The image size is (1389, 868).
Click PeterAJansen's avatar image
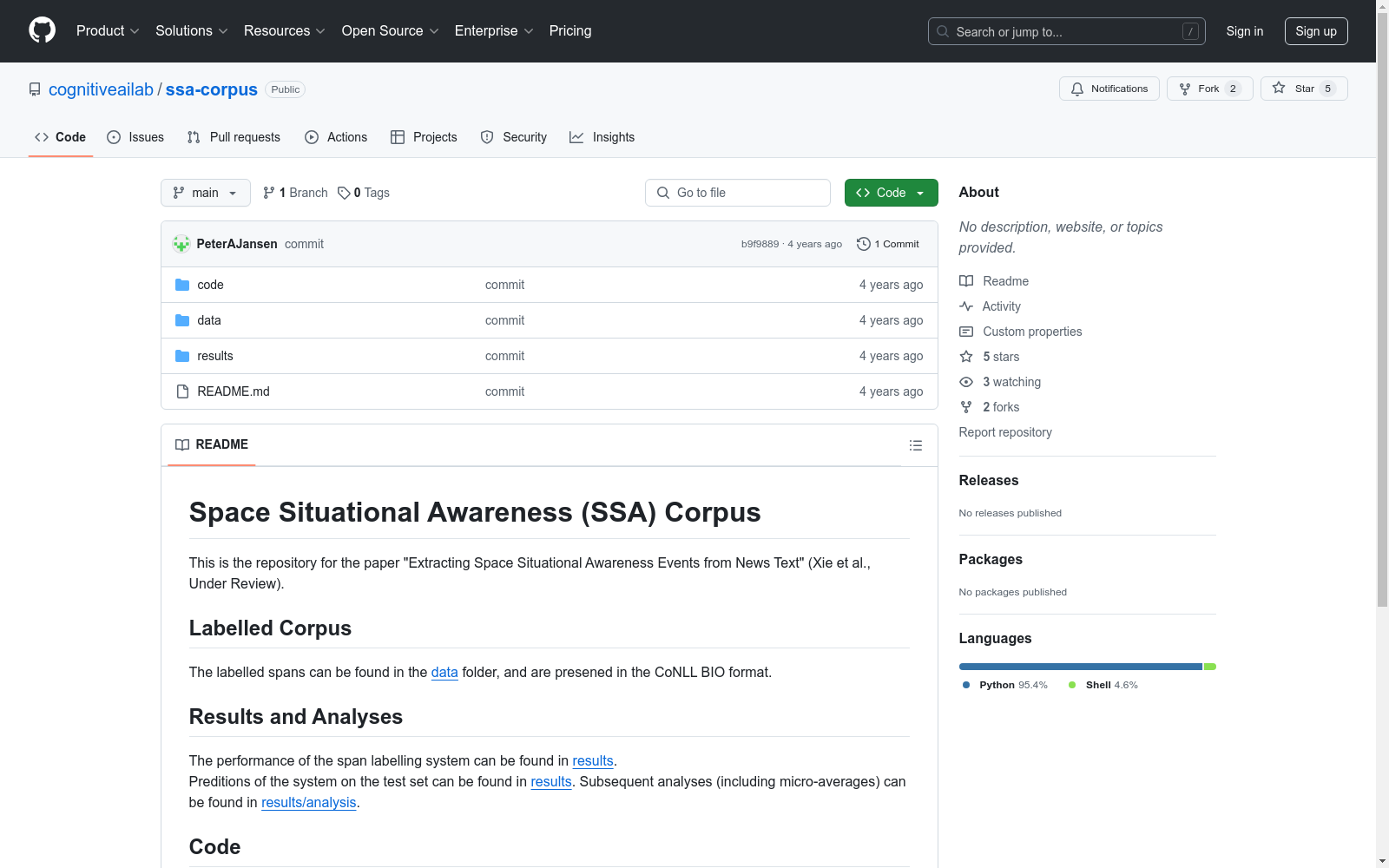click(x=181, y=244)
